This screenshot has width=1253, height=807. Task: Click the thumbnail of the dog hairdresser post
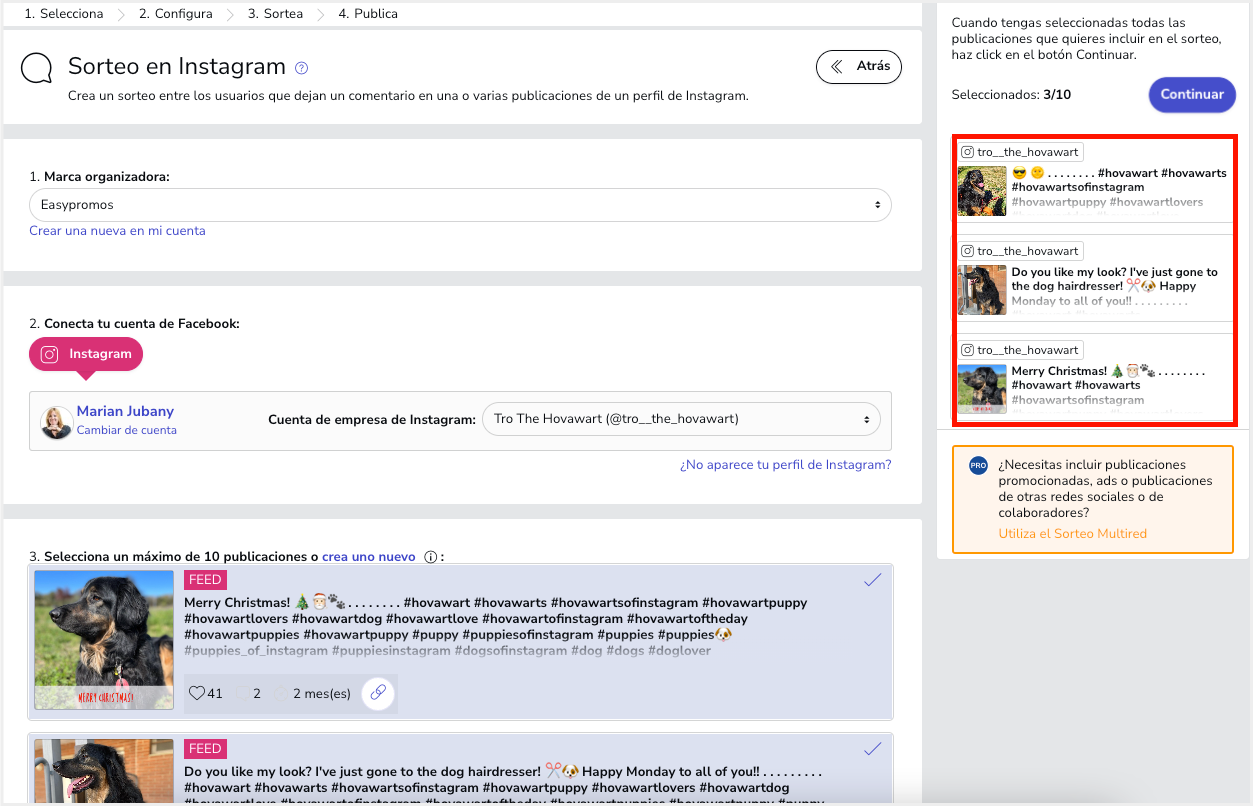point(104,772)
